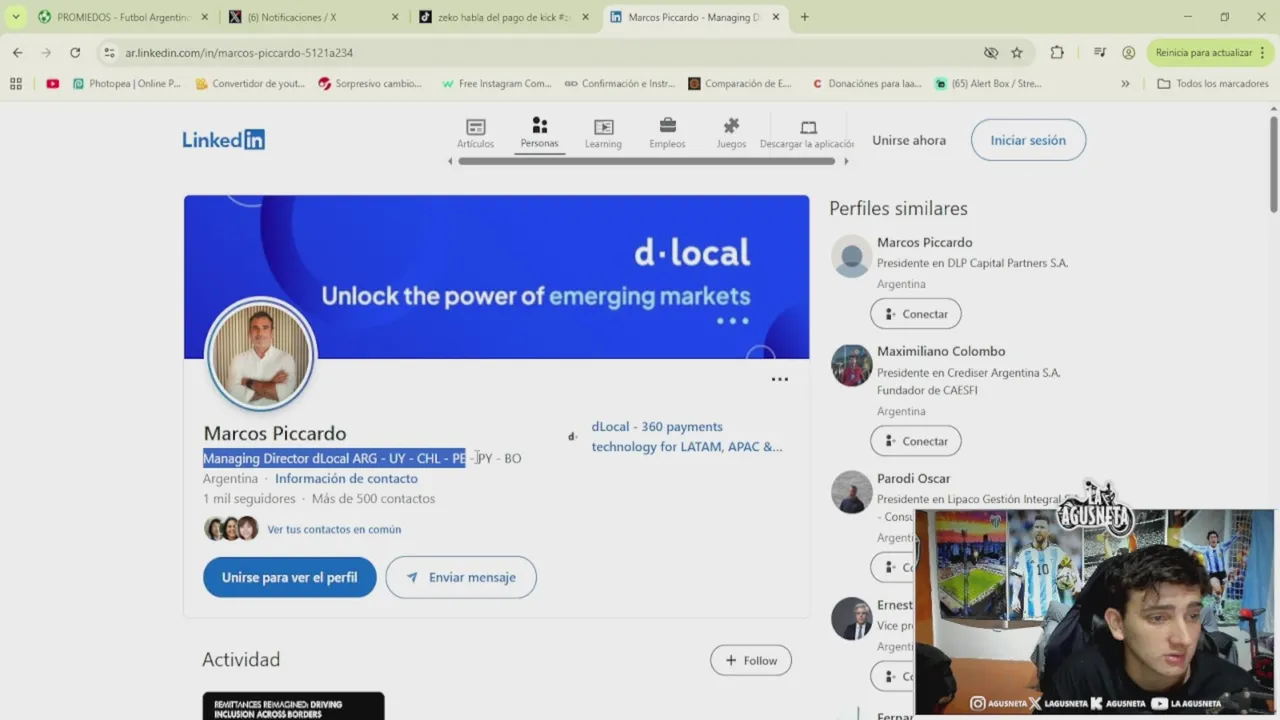Open the tab search dropdown arrow
This screenshot has width=1280, height=720.
point(15,17)
